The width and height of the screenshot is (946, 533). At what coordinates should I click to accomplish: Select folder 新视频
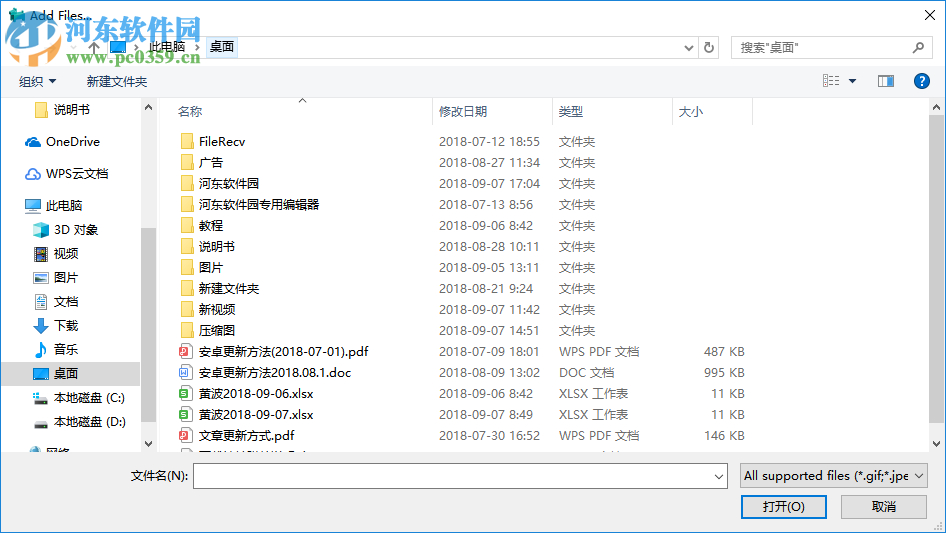[x=217, y=310]
